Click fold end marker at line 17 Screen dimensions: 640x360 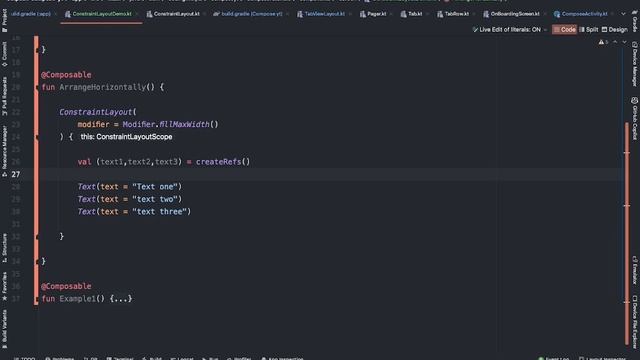click(x=37, y=50)
